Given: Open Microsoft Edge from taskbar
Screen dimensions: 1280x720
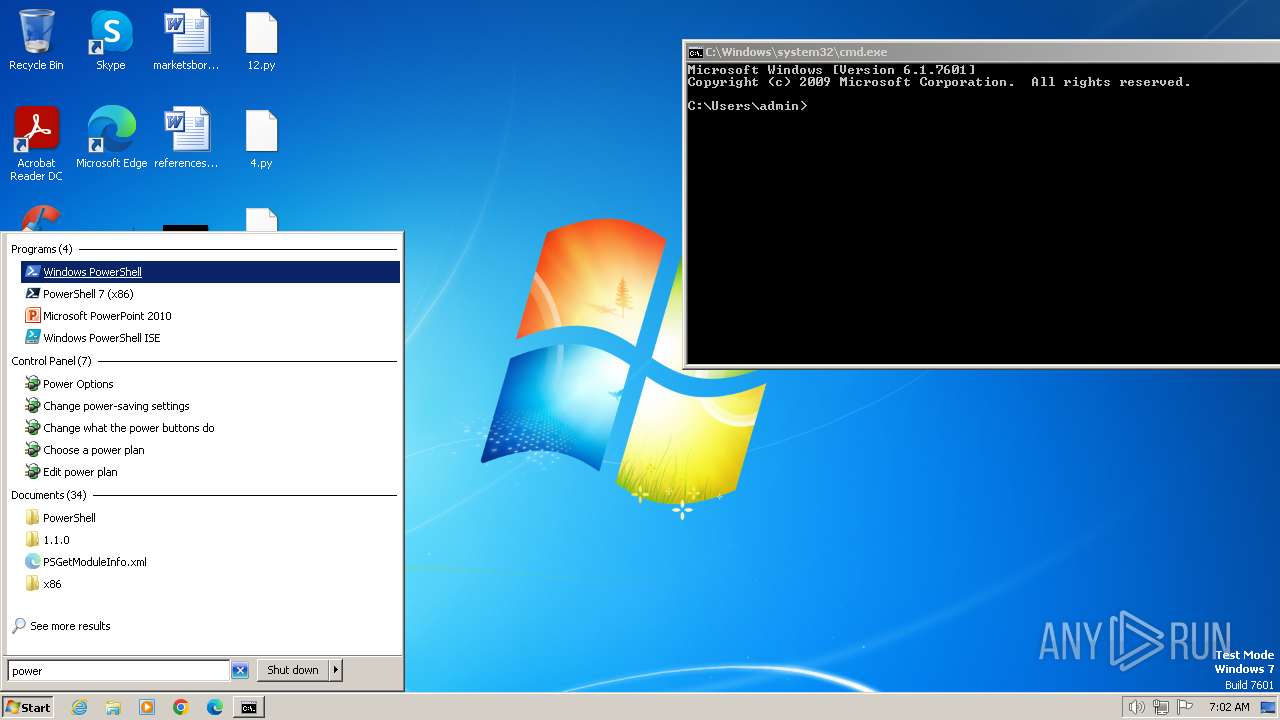Looking at the screenshot, I should pos(215,707).
